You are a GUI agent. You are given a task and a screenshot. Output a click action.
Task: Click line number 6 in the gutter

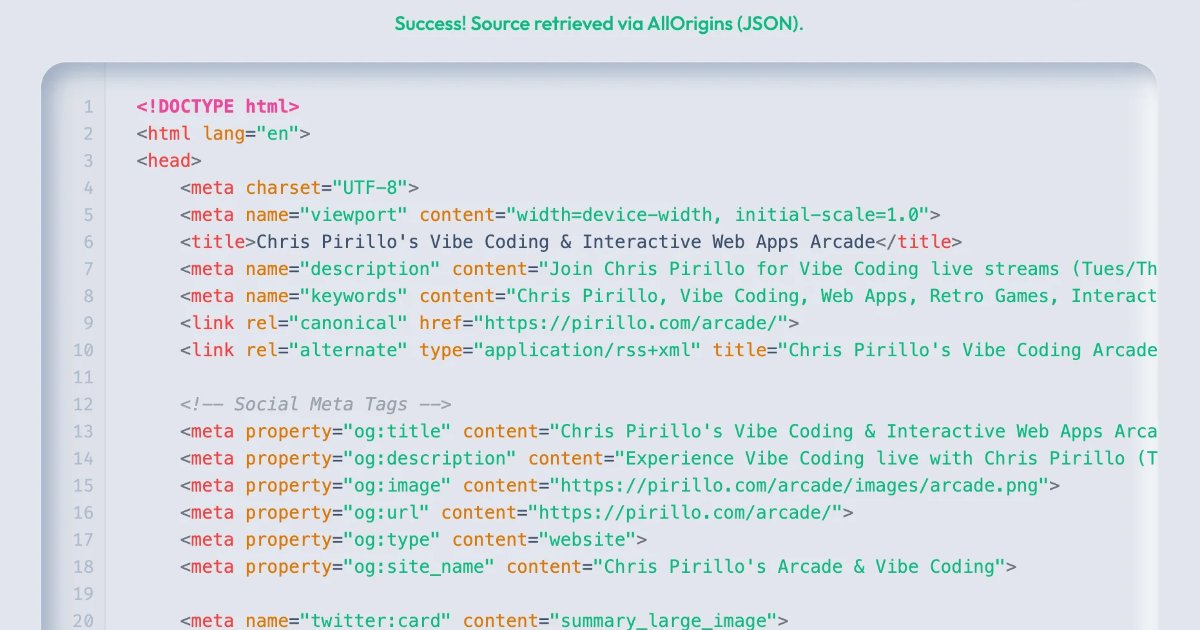[88, 241]
